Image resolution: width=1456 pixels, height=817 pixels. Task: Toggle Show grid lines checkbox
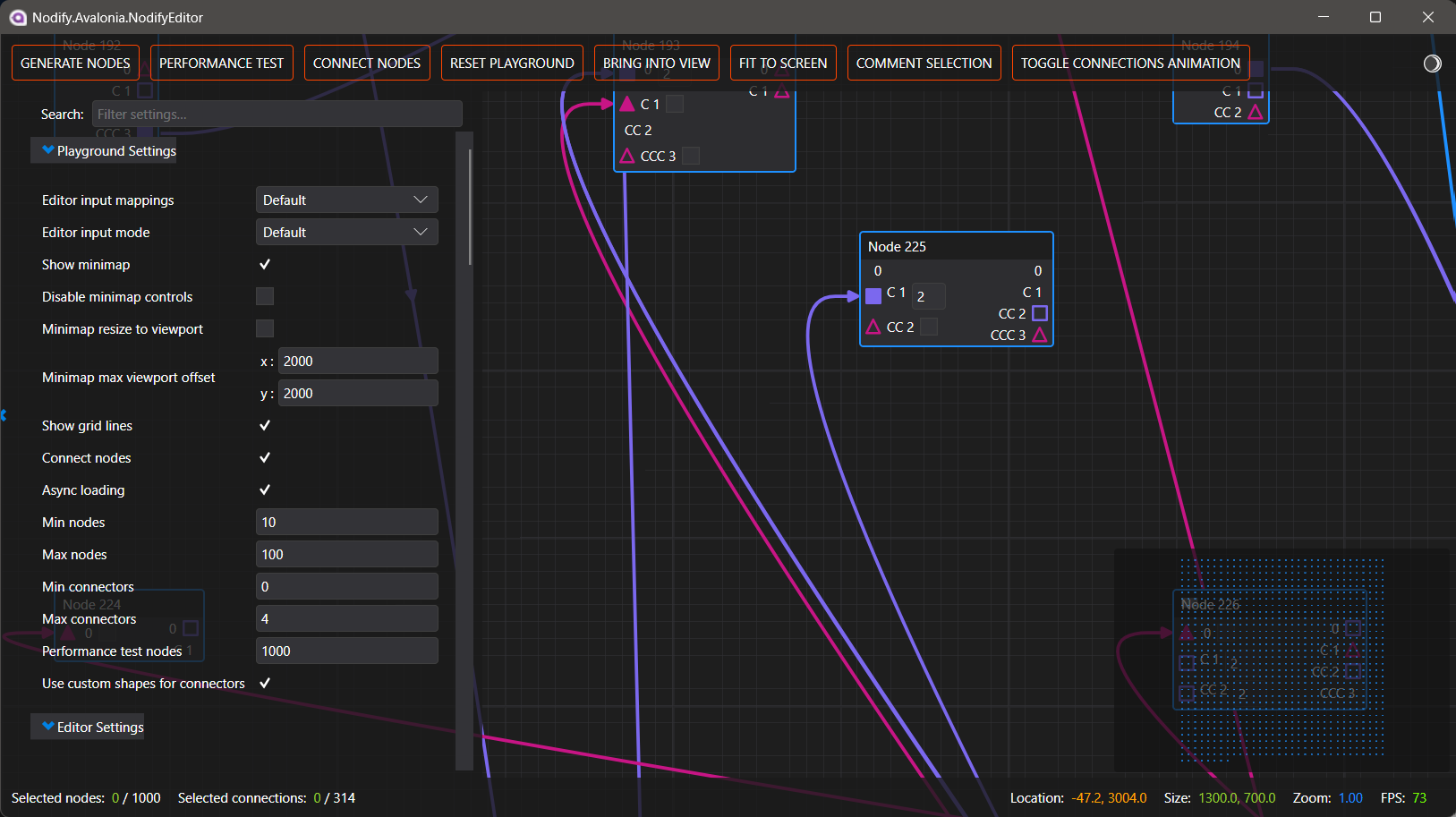(x=265, y=425)
